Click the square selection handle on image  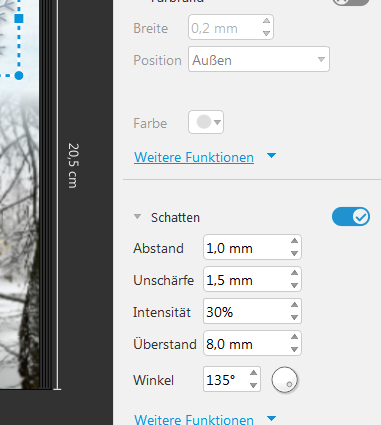[x=19, y=18]
